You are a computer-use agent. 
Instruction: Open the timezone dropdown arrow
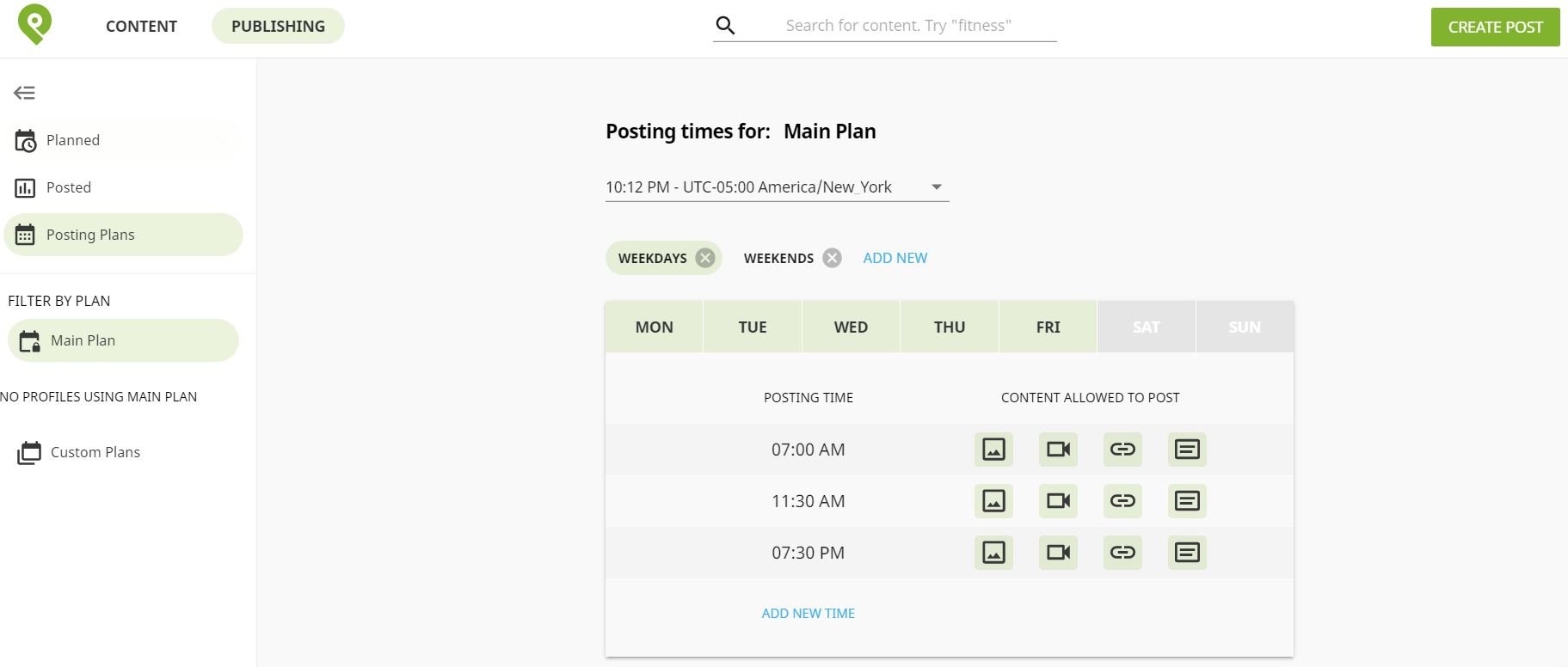937,187
